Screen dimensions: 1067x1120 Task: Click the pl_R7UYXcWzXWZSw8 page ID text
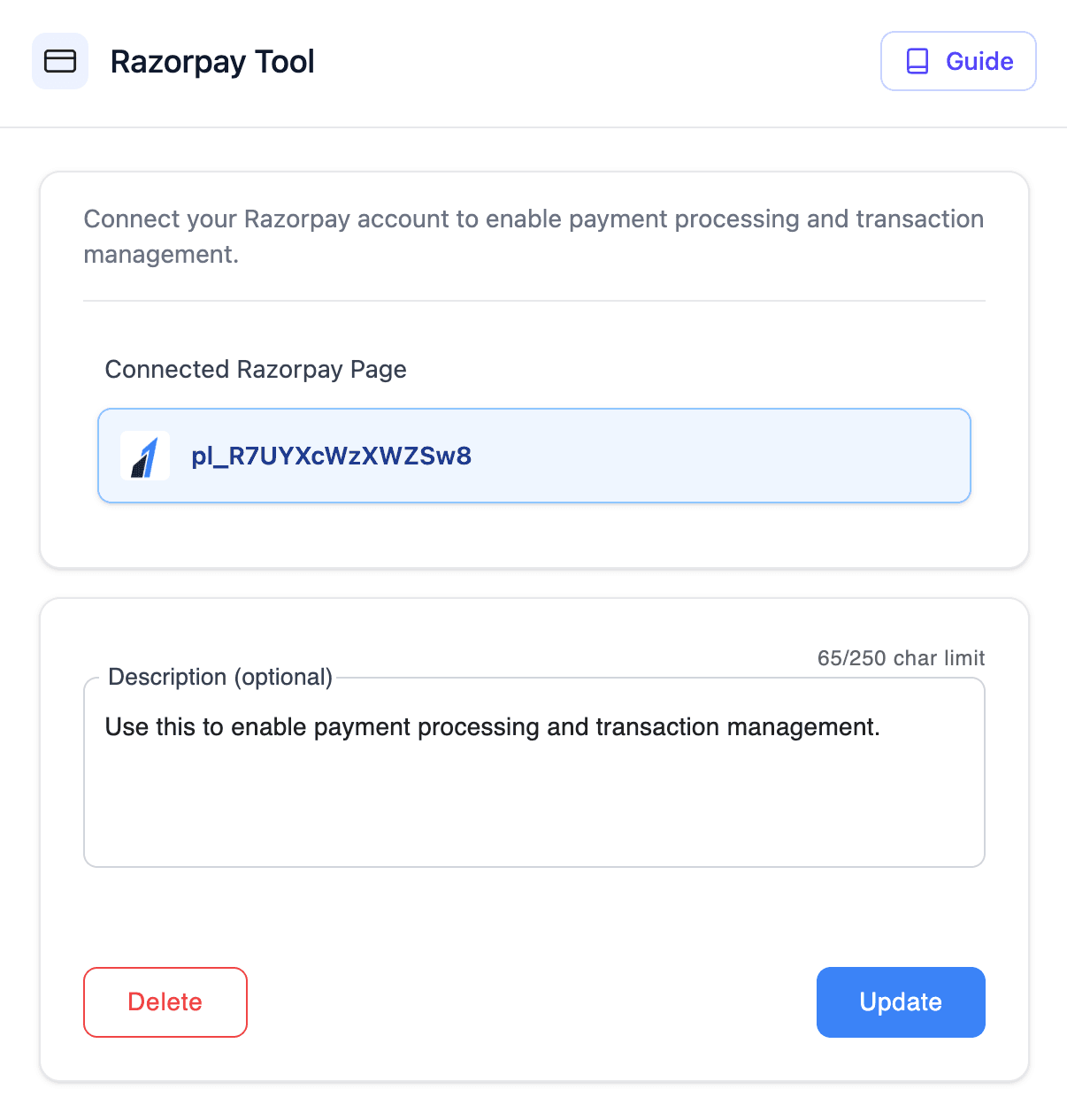(x=332, y=456)
